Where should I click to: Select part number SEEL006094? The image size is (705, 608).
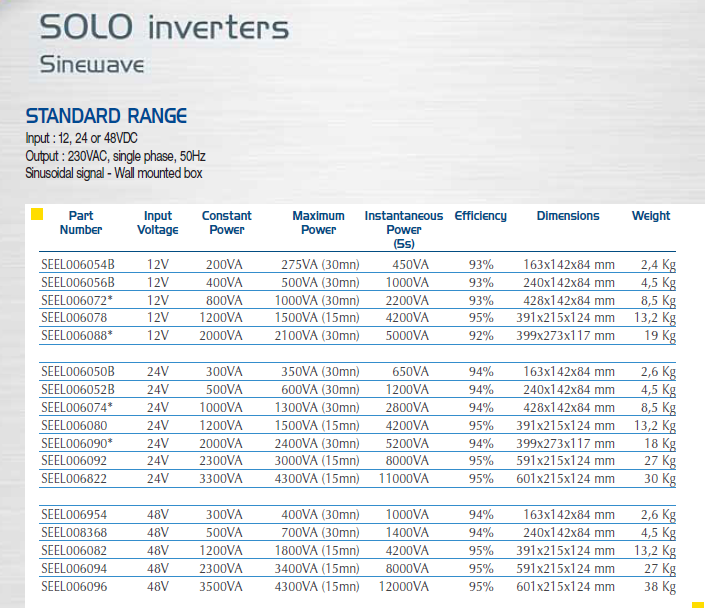[74, 568]
